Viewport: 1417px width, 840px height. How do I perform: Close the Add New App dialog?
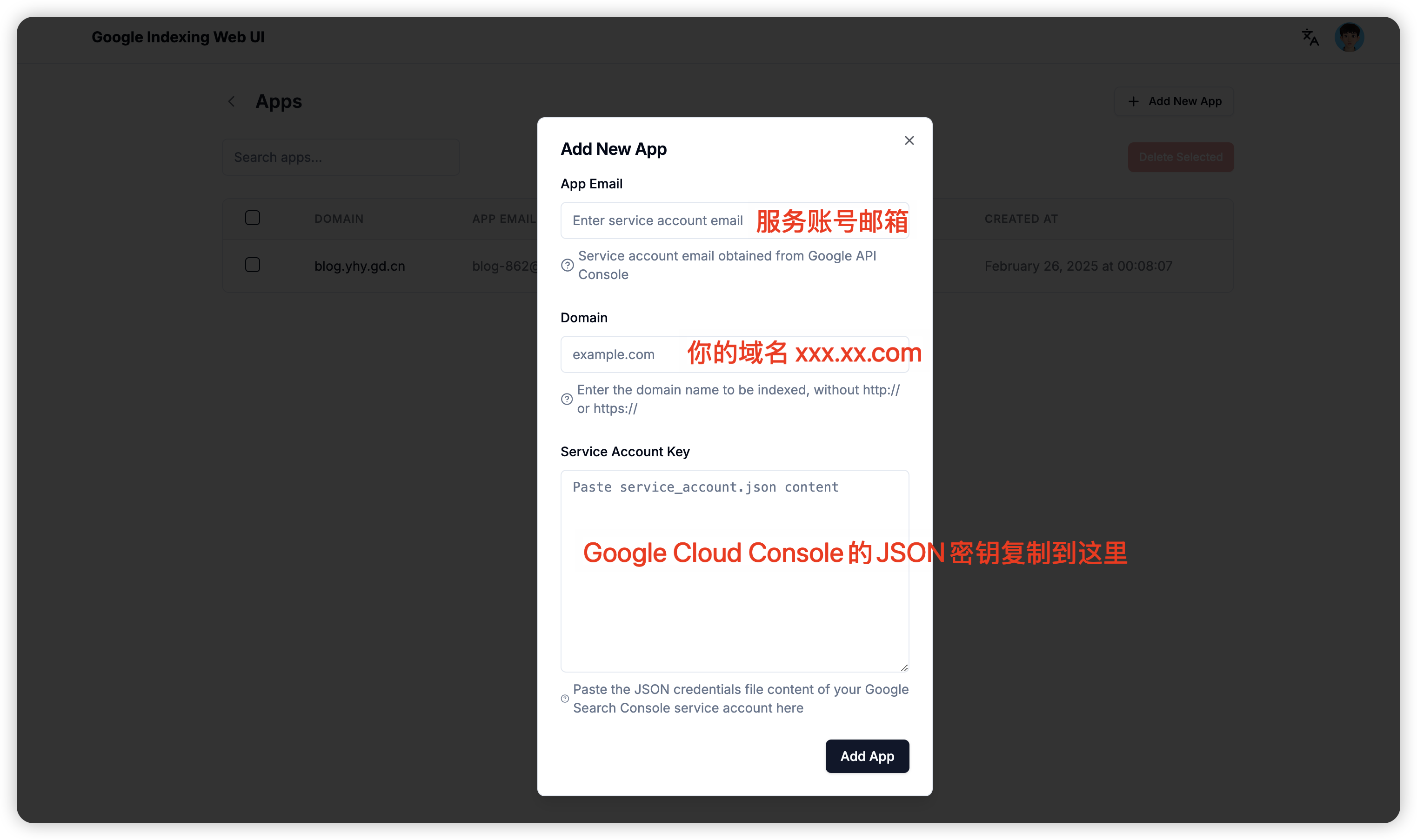[909, 140]
